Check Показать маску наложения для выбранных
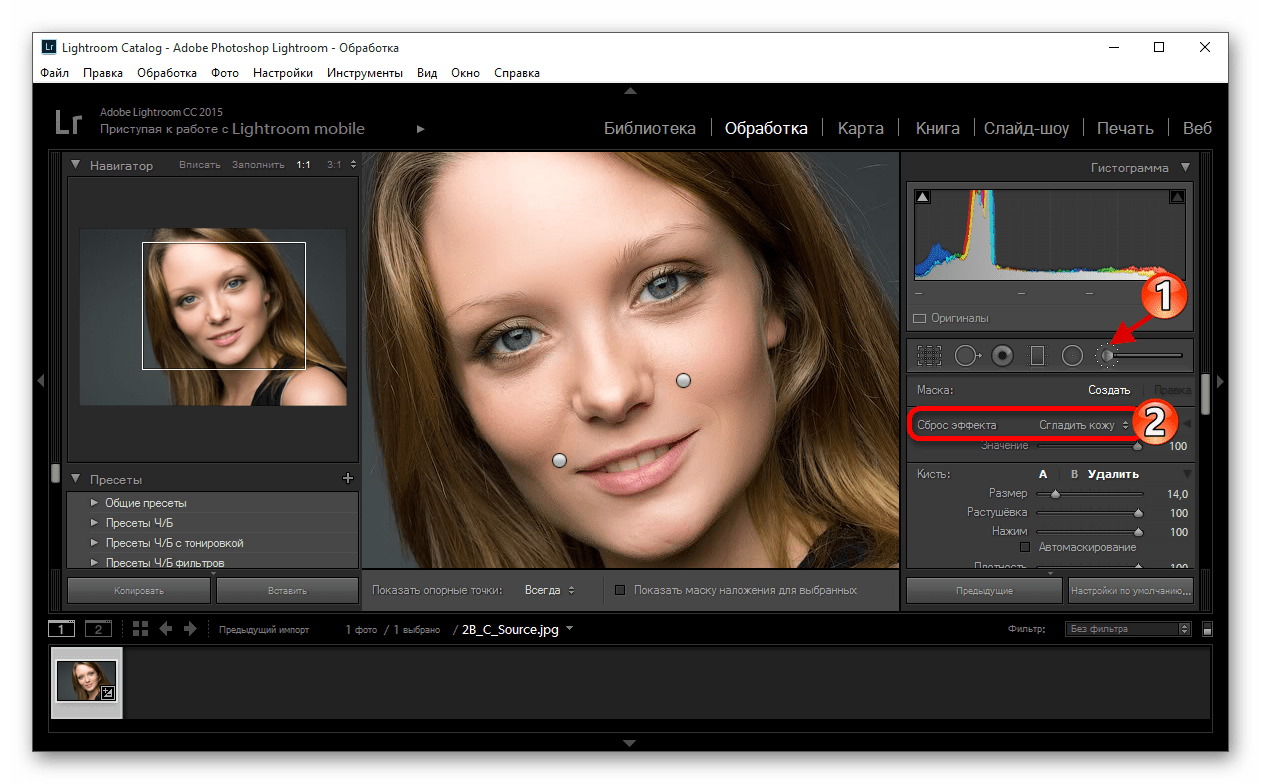This screenshot has height=784, width=1261. tap(620, 590)
